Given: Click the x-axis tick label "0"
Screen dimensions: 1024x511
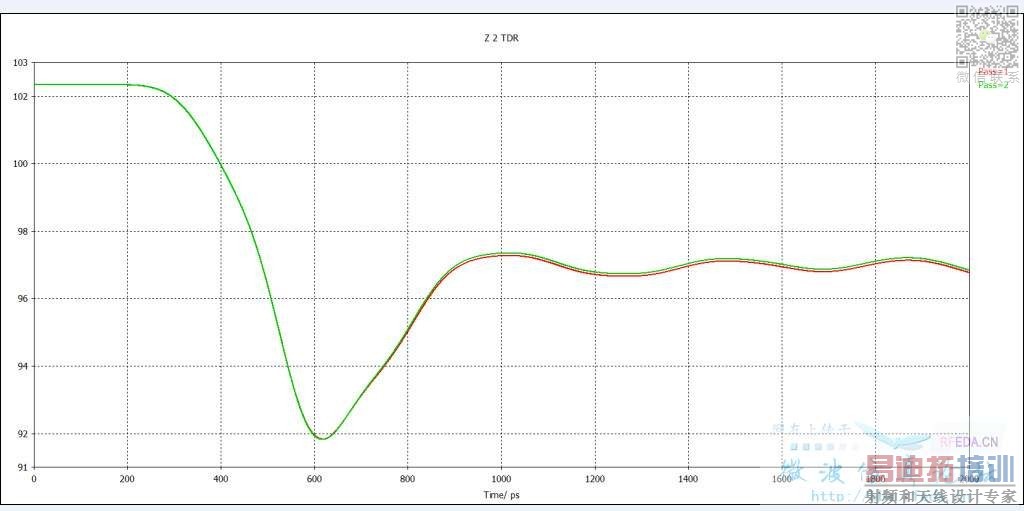Looking at the screenshot, I should point(34,478).
